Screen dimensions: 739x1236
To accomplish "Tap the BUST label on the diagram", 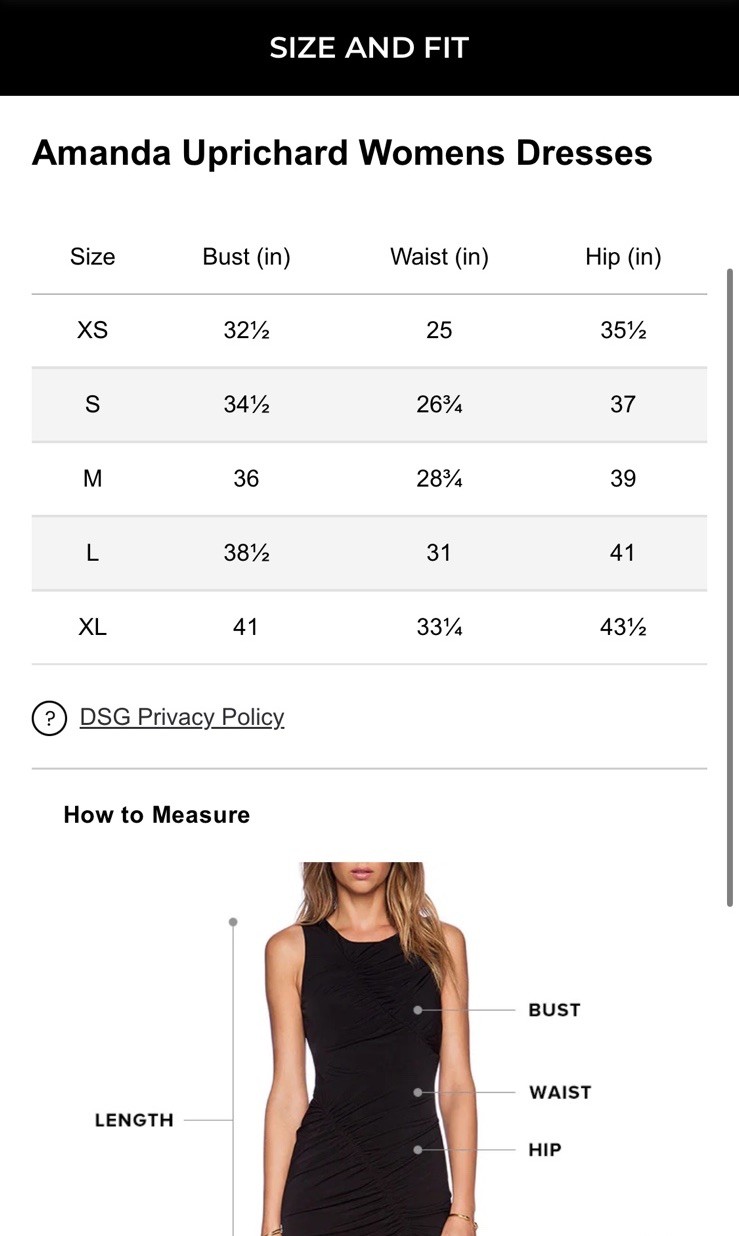I will coord(554,1010).
